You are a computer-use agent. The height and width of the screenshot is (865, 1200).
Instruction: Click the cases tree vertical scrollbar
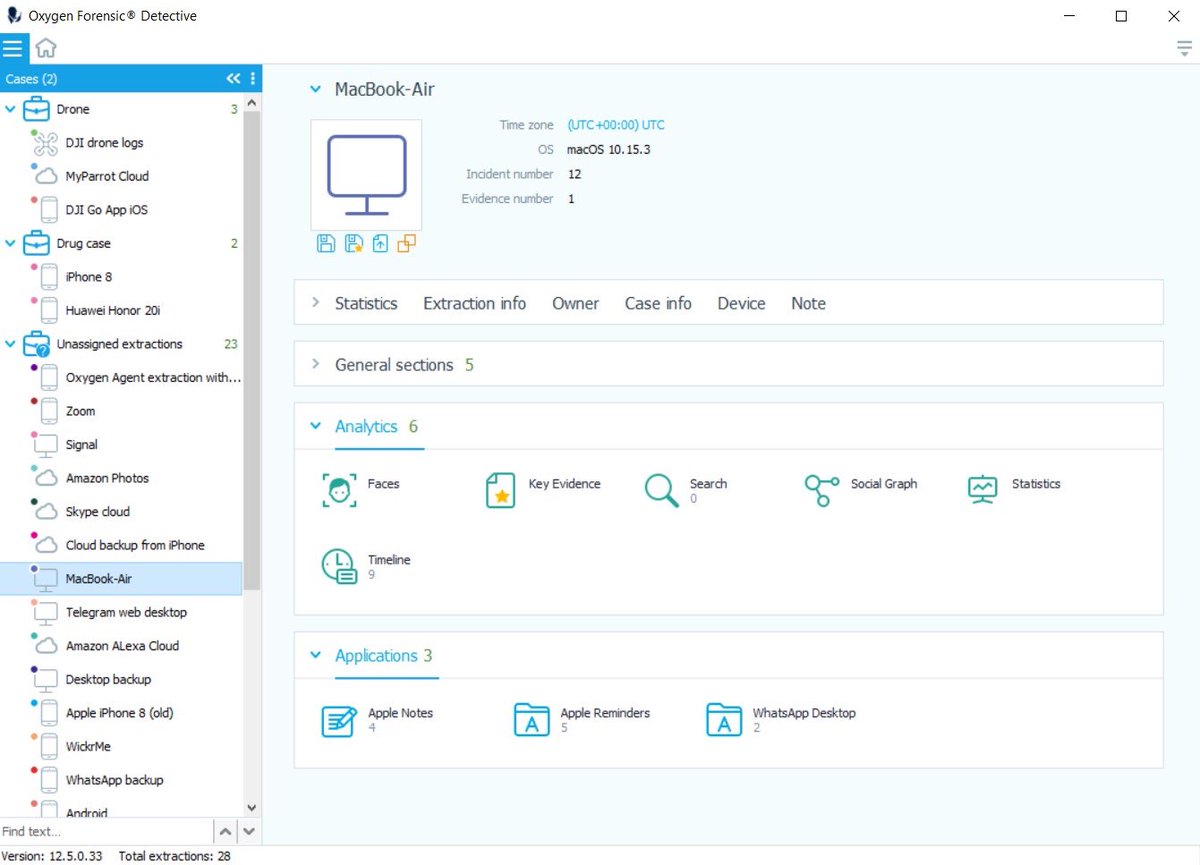[x=252, y=350]
